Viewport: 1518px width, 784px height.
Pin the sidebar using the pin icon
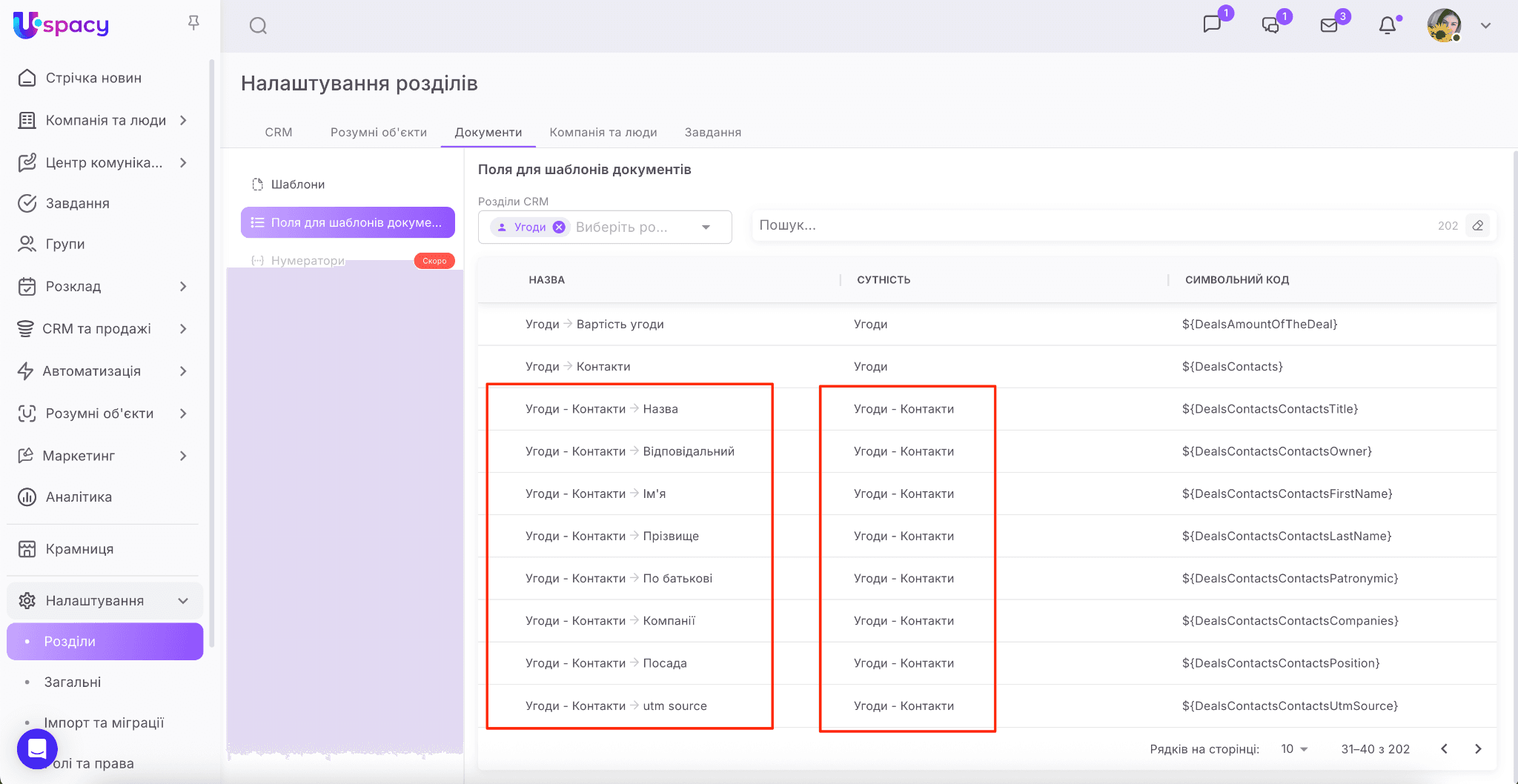tap(193, 23)
